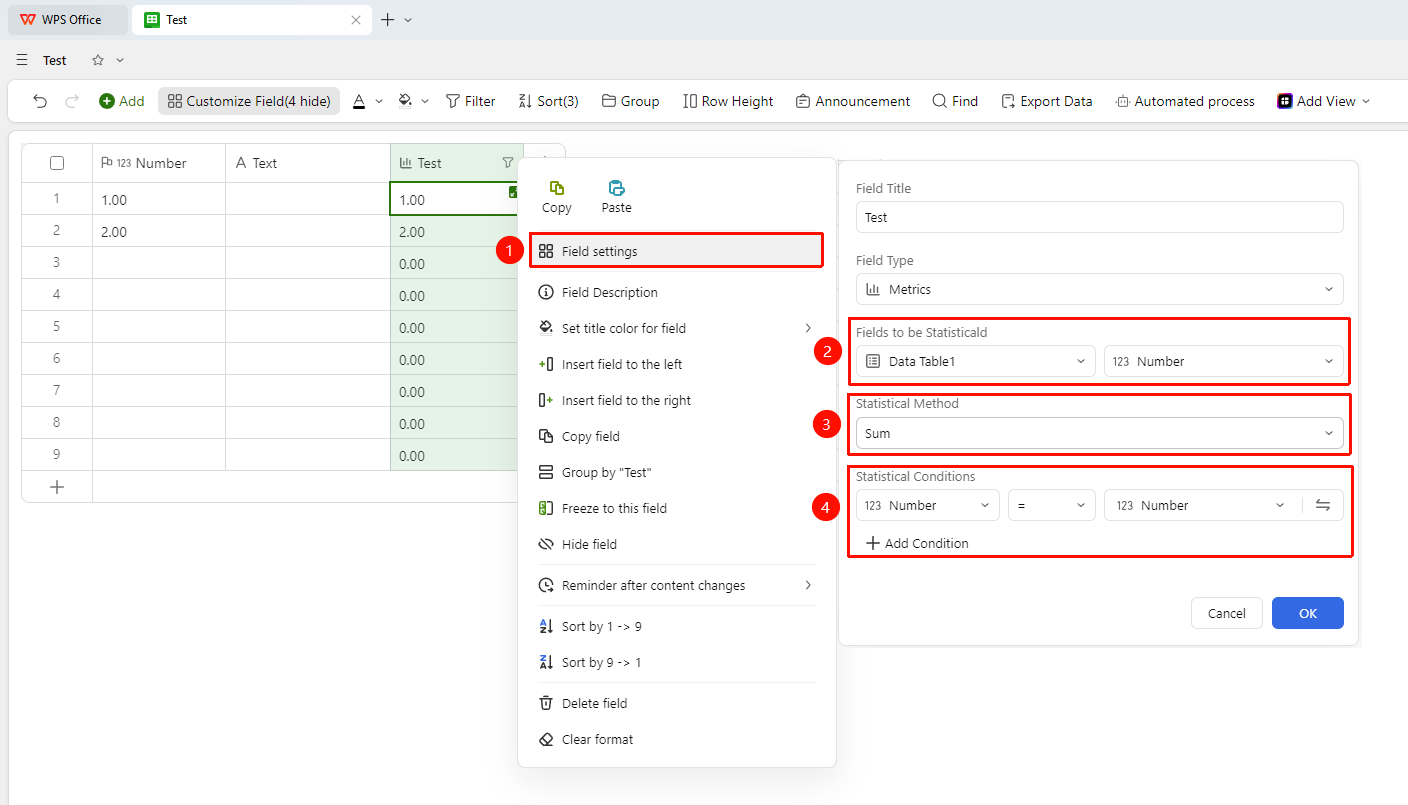Image resolution: width=1408 pixels, height=805 pixels.
Task: Click Sort by 9 -> 1
Action: [676, 662]
